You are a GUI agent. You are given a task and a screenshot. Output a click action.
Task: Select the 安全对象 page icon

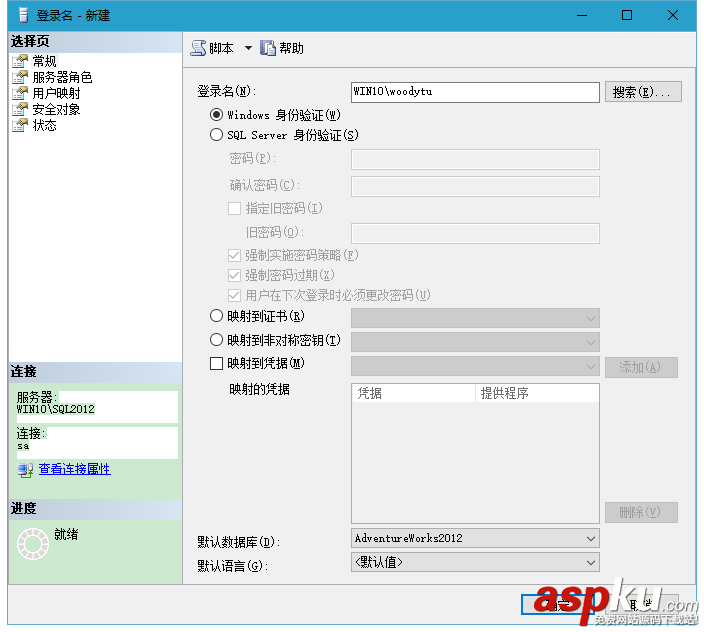[20, 109]
